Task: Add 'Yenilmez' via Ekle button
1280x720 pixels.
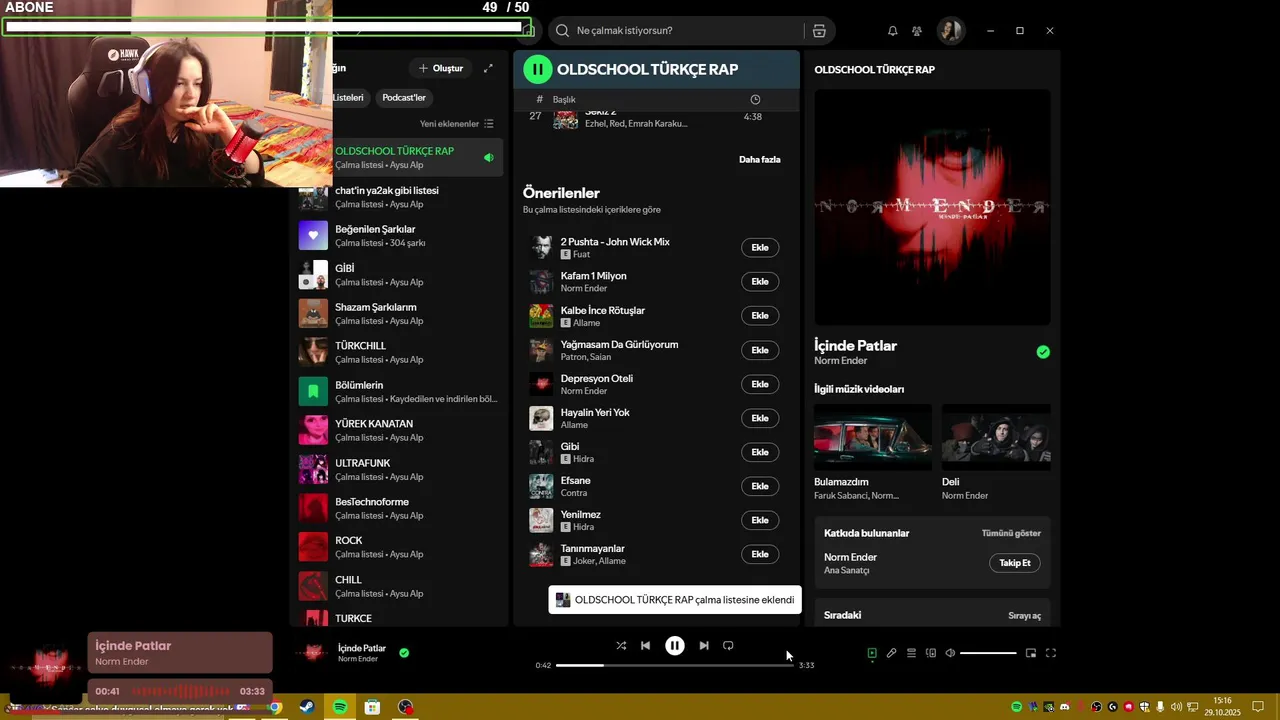Action: (x=760, y=520)
